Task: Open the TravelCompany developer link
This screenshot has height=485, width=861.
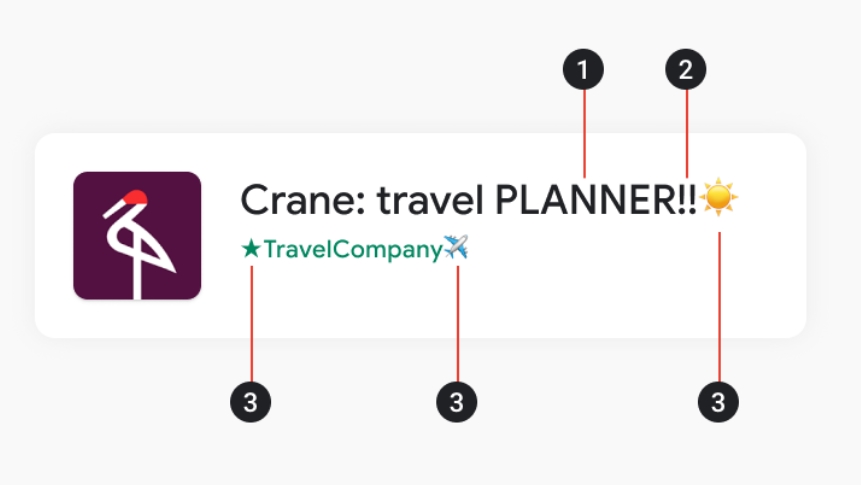Action: [351, 249]
